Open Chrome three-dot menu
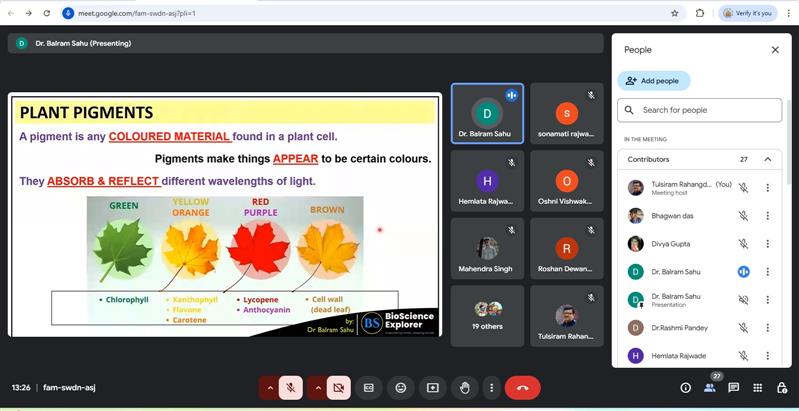This screenshot has height=411, width=799. (x=788, y=13)
